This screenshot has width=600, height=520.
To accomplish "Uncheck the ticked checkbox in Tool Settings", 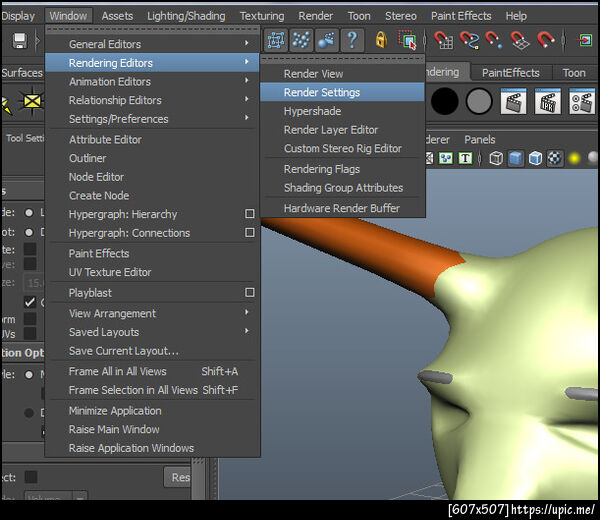I will pos(30,302).
